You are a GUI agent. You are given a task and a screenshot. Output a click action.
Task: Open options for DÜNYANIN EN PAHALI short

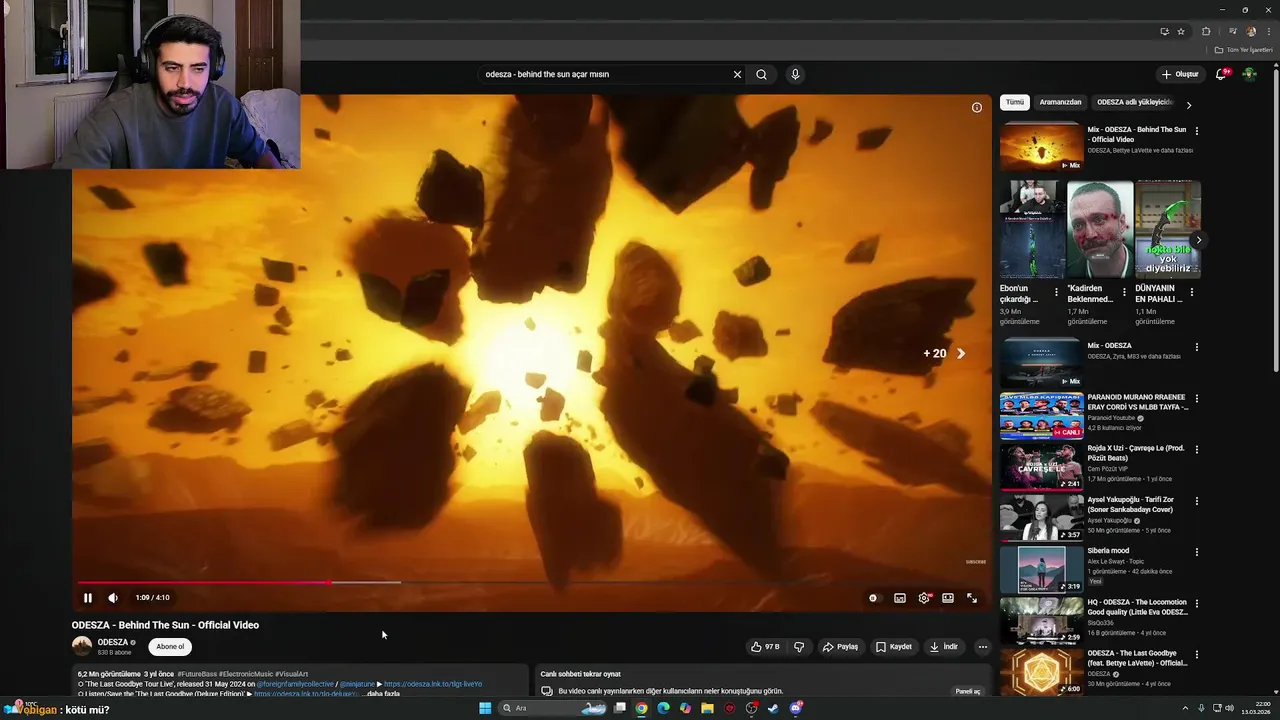1191,293
